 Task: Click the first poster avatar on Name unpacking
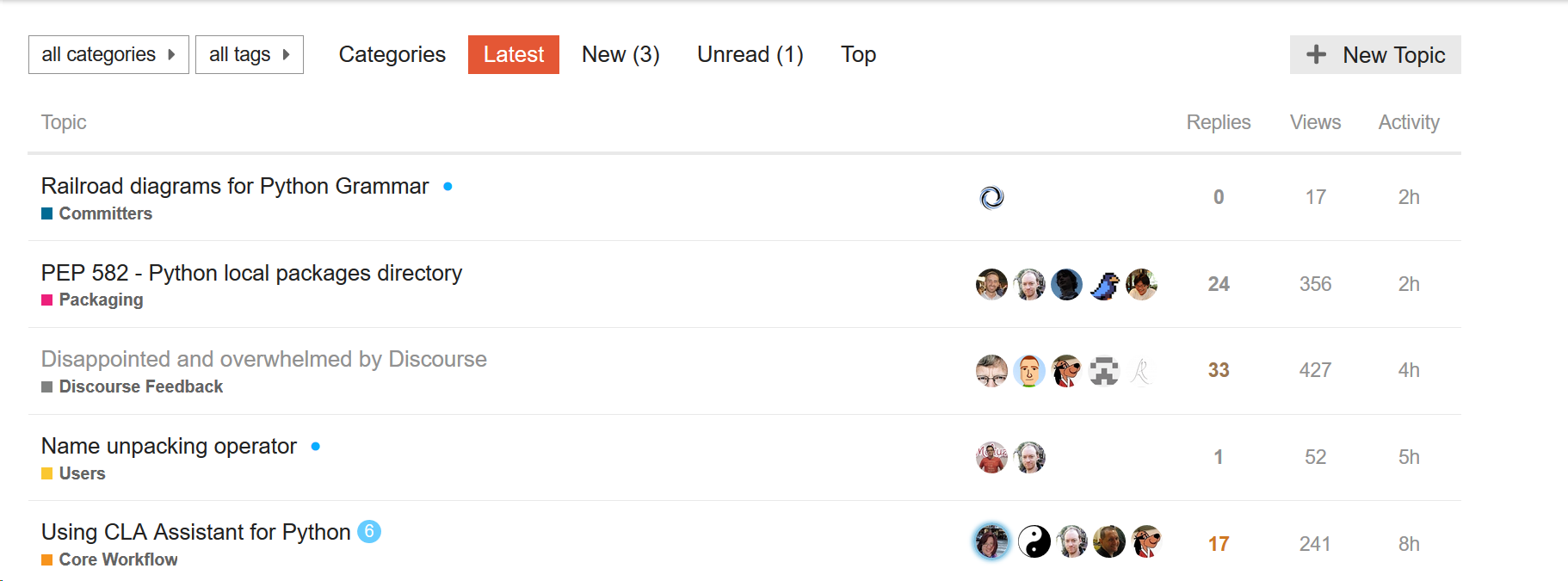coord(991,457)
